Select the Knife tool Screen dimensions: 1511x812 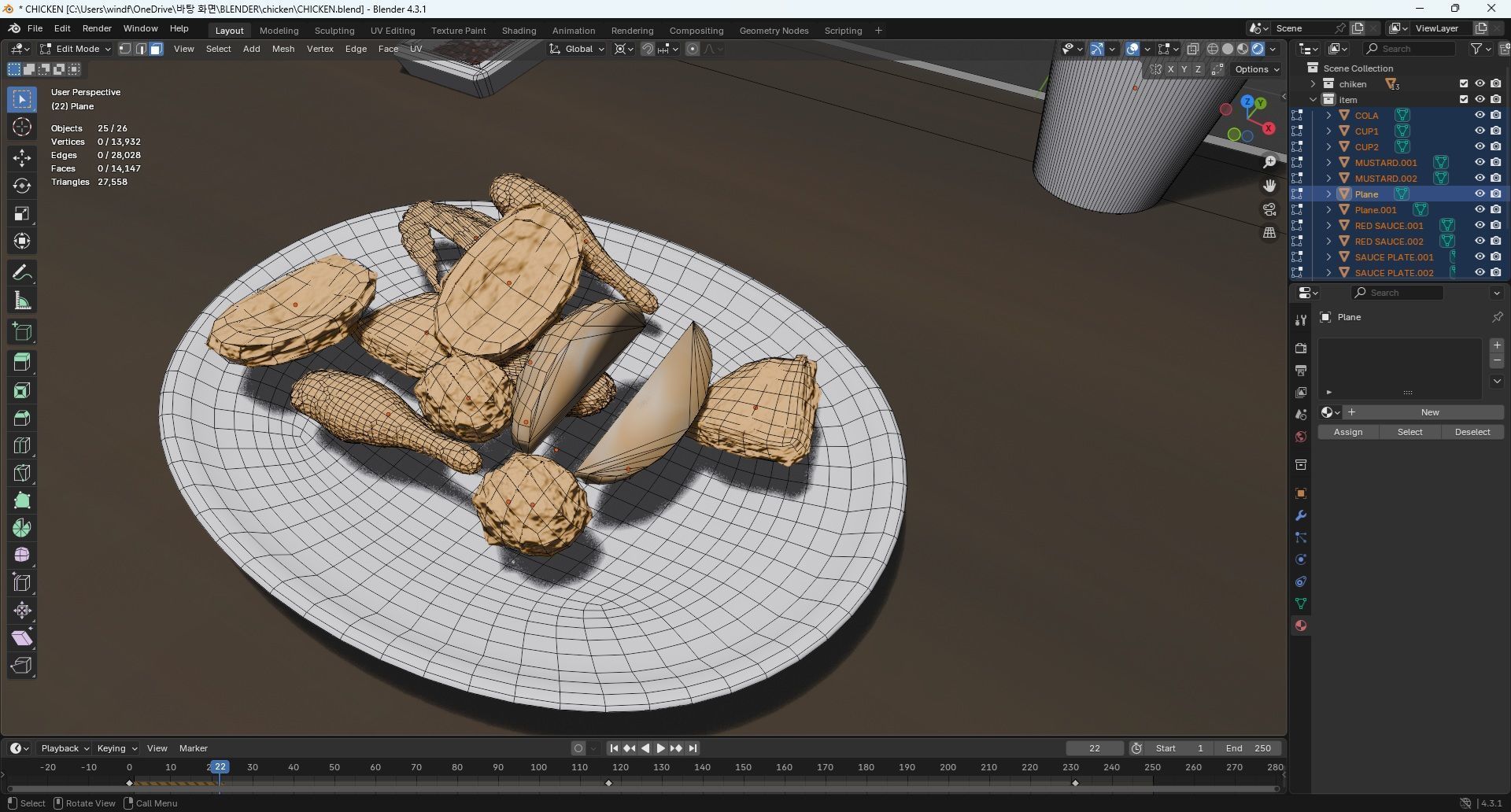point(22,473)
